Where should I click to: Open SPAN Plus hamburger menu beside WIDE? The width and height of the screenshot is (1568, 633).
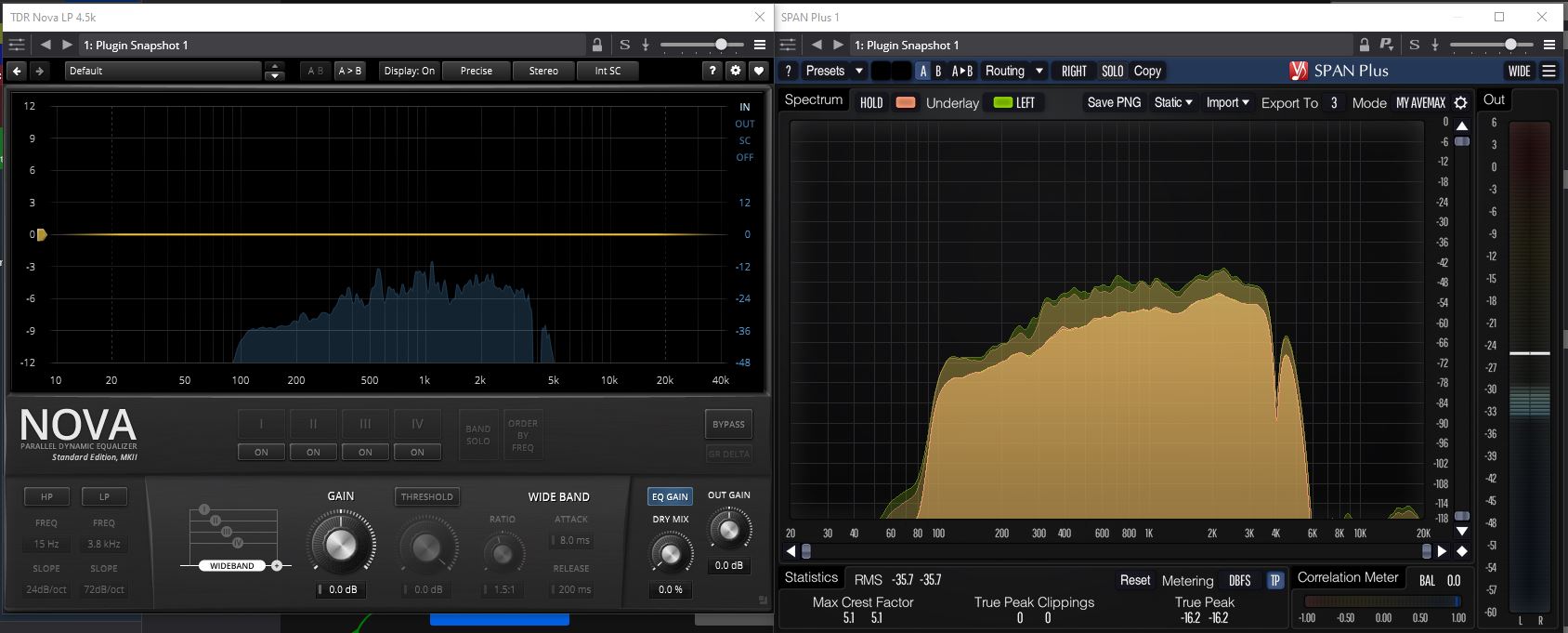[x=1548, y=71]
